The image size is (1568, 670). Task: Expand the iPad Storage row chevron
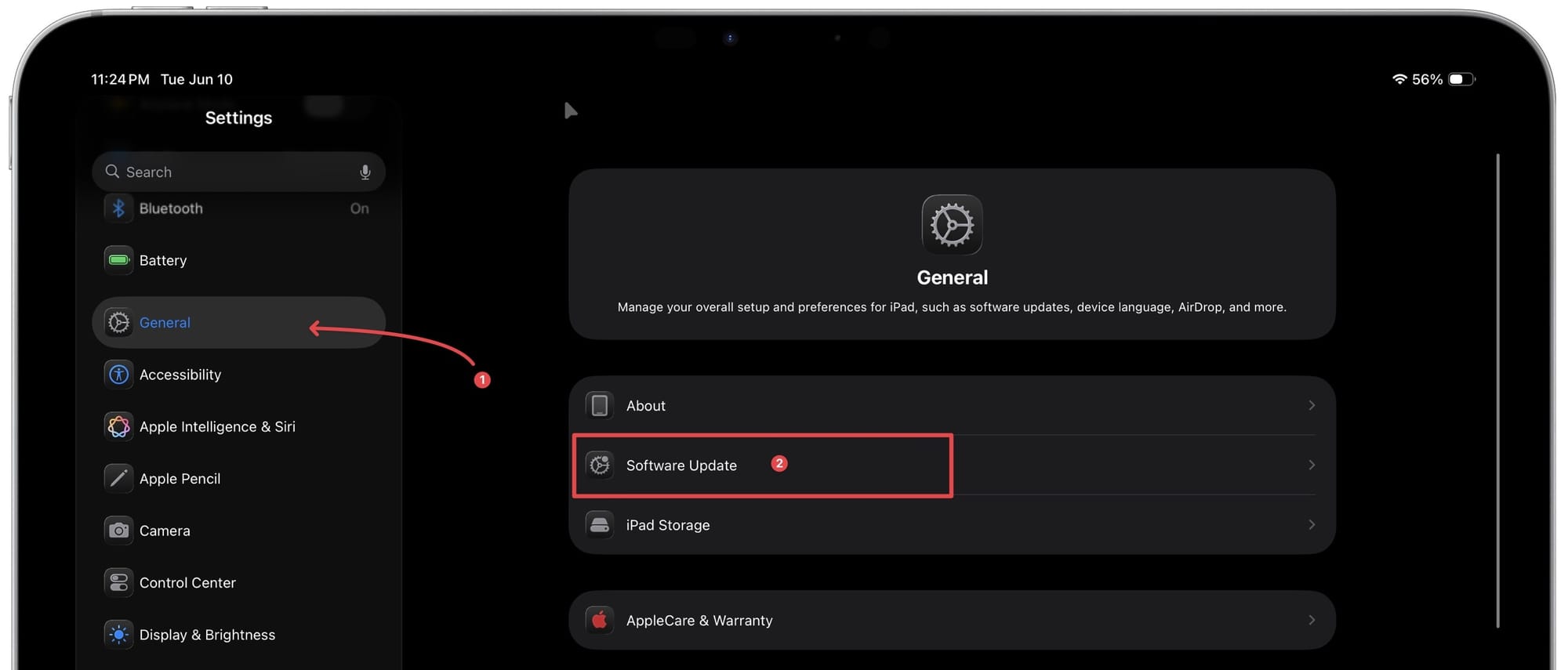coord(1312,524)
